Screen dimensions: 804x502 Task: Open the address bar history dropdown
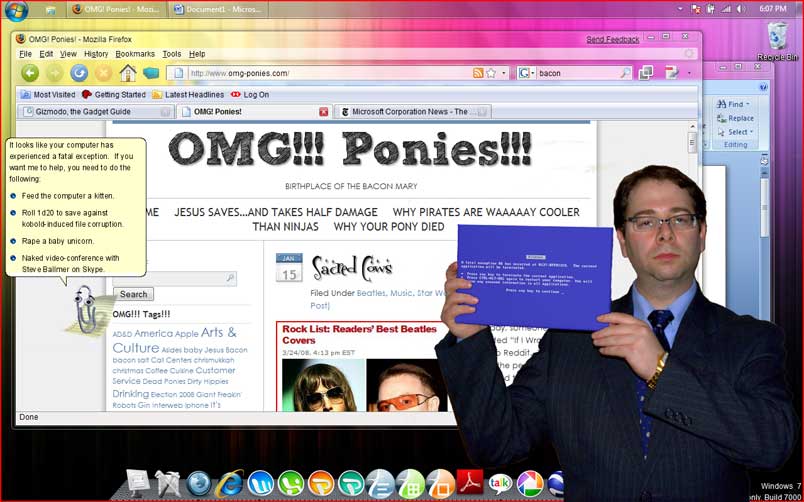(x=504, y=73)
